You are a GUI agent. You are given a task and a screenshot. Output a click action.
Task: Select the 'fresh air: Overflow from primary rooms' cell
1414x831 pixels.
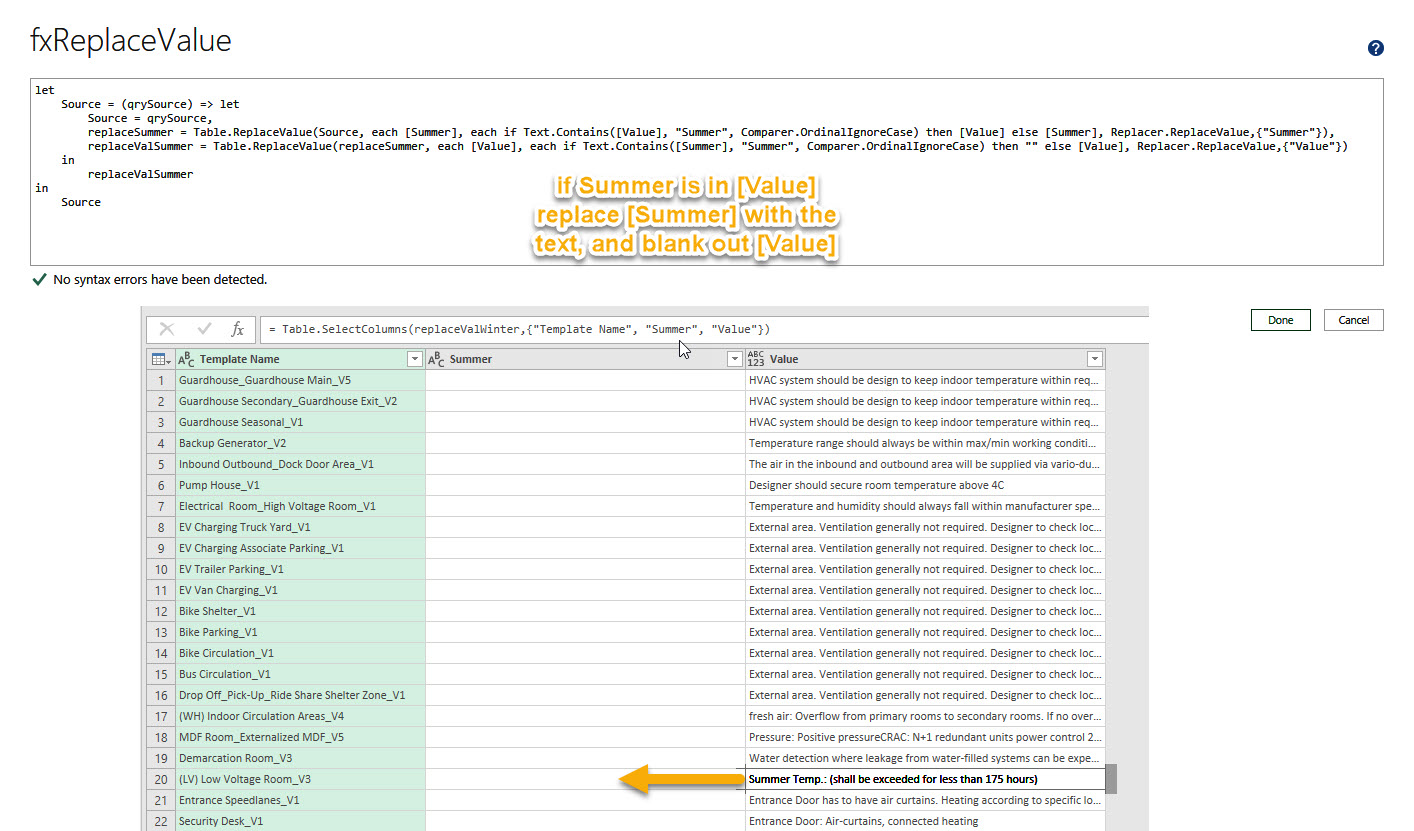(x=925, y=716)
